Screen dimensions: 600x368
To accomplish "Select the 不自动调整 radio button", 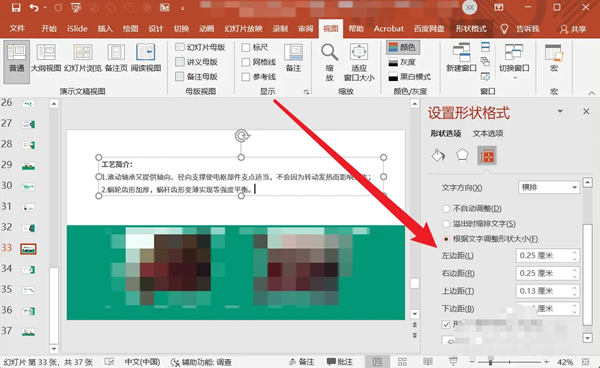I will click(446, 208).
